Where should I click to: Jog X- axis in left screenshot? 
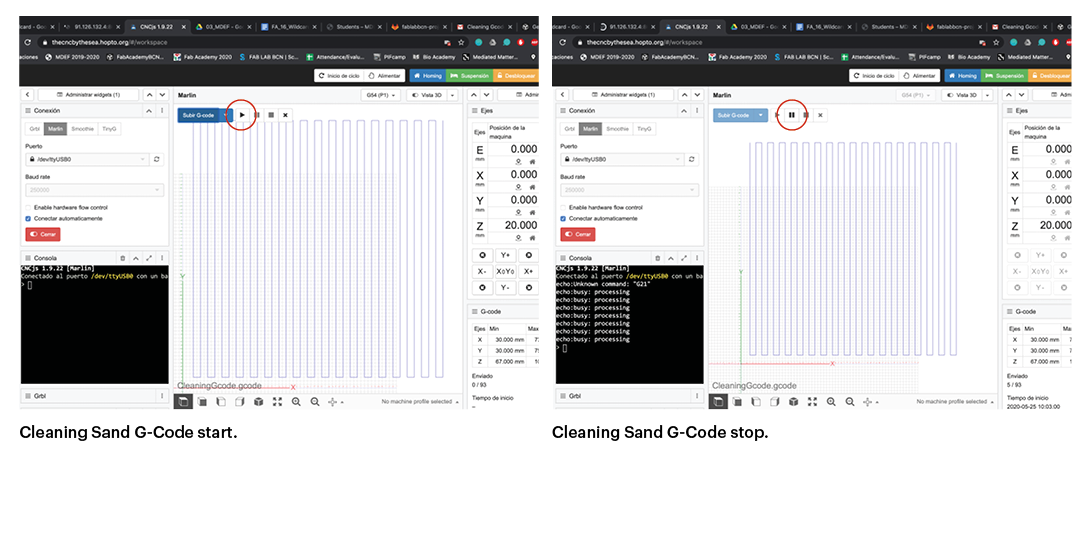[483, 271]
